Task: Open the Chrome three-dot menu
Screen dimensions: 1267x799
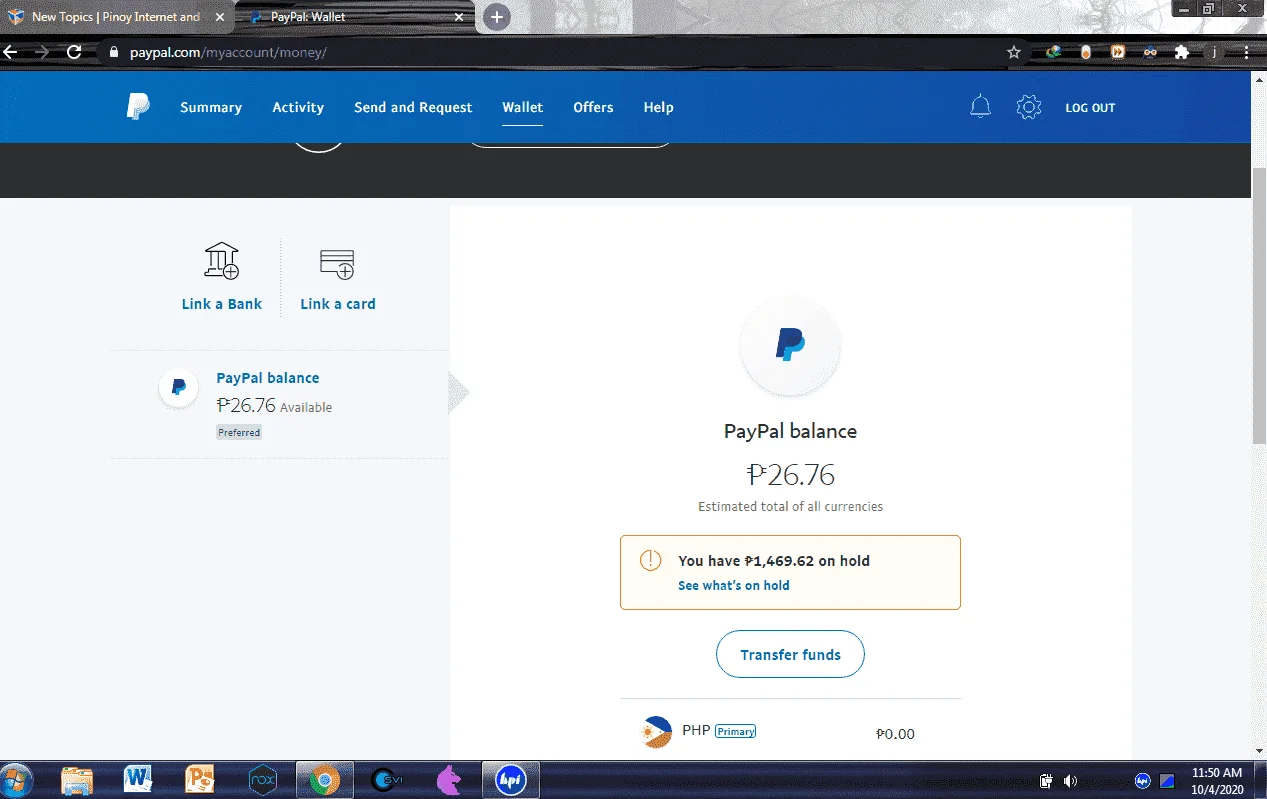Action: pos(1246,52)
